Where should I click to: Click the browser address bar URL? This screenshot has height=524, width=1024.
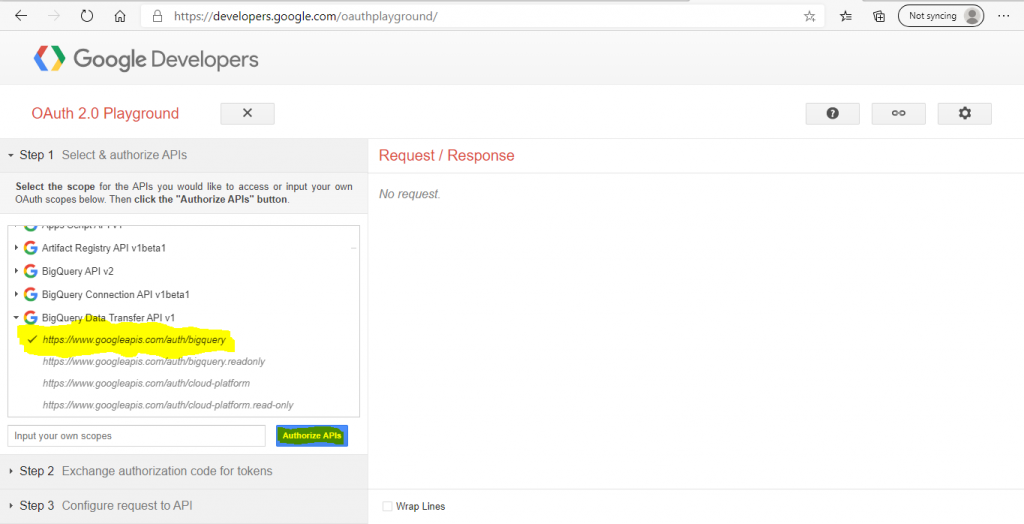(x=306, y=16)
